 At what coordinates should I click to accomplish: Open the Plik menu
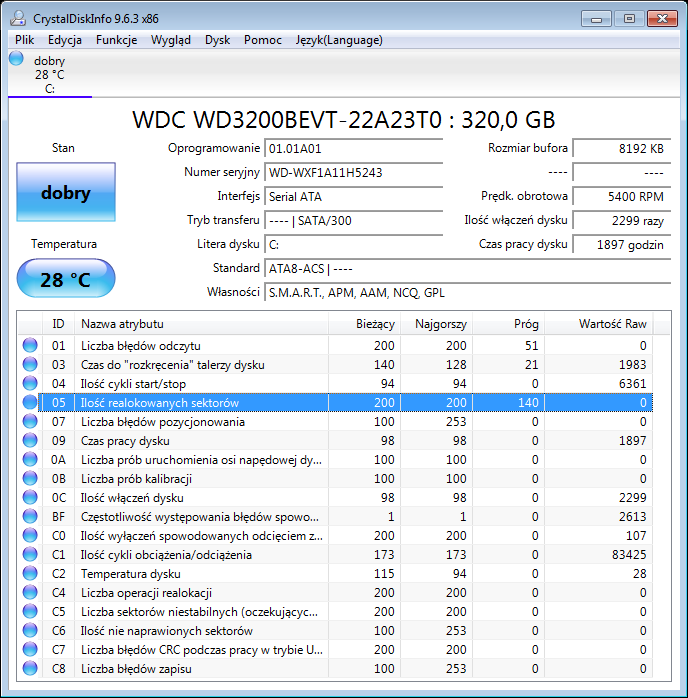pyautogui.click(x=24, y=40)
